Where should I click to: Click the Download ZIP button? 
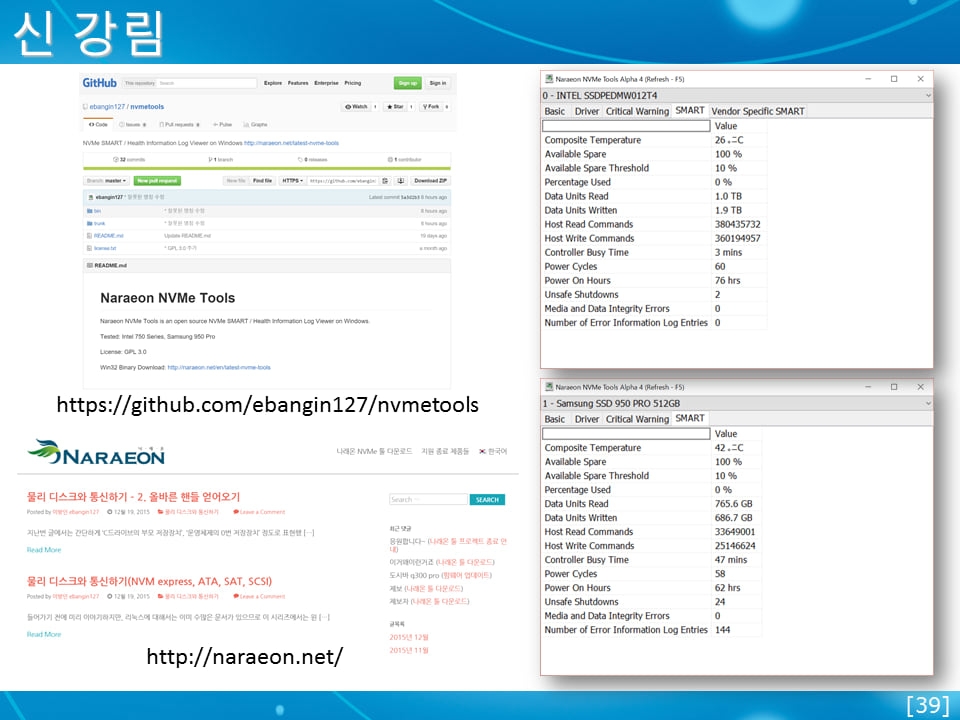click(430, 181)
